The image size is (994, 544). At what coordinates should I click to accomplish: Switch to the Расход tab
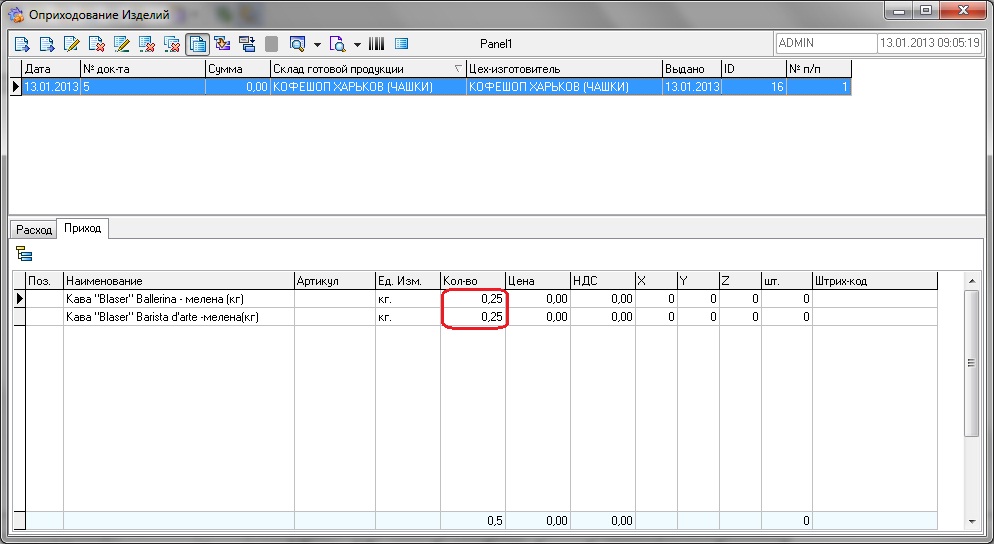point(33,230)
